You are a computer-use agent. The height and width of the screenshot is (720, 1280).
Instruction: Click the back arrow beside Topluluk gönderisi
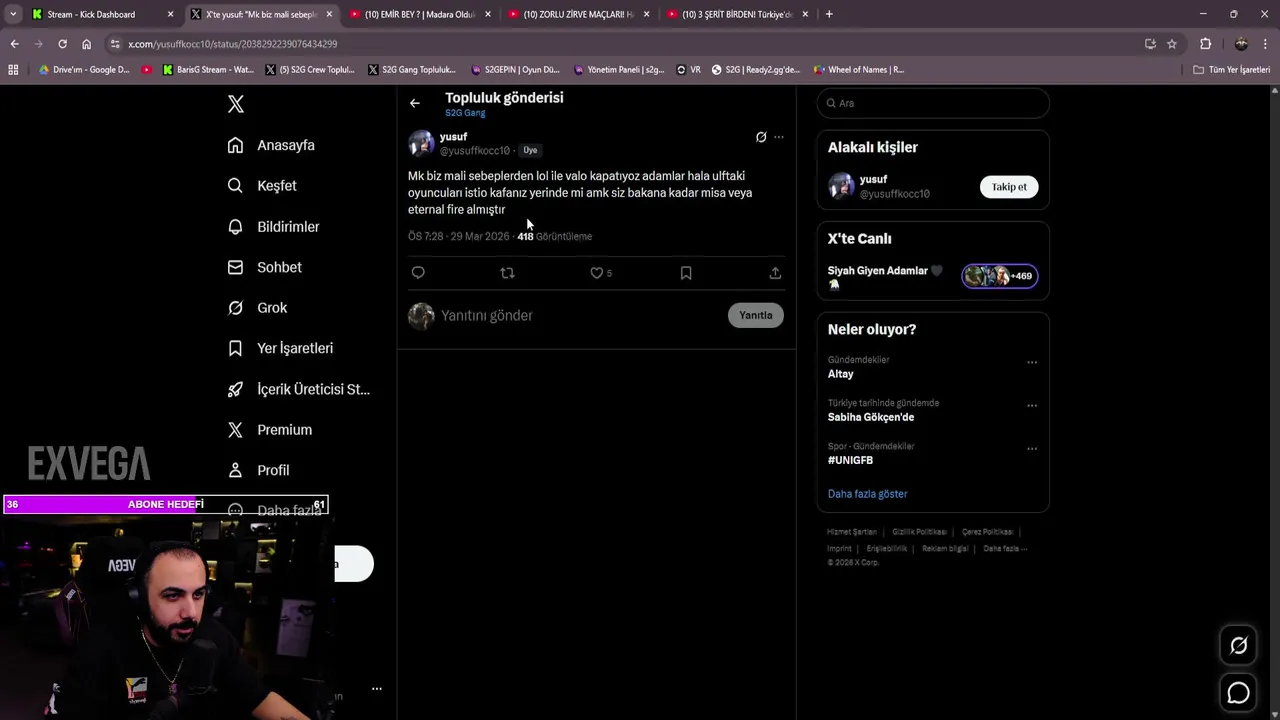[414, 103]
